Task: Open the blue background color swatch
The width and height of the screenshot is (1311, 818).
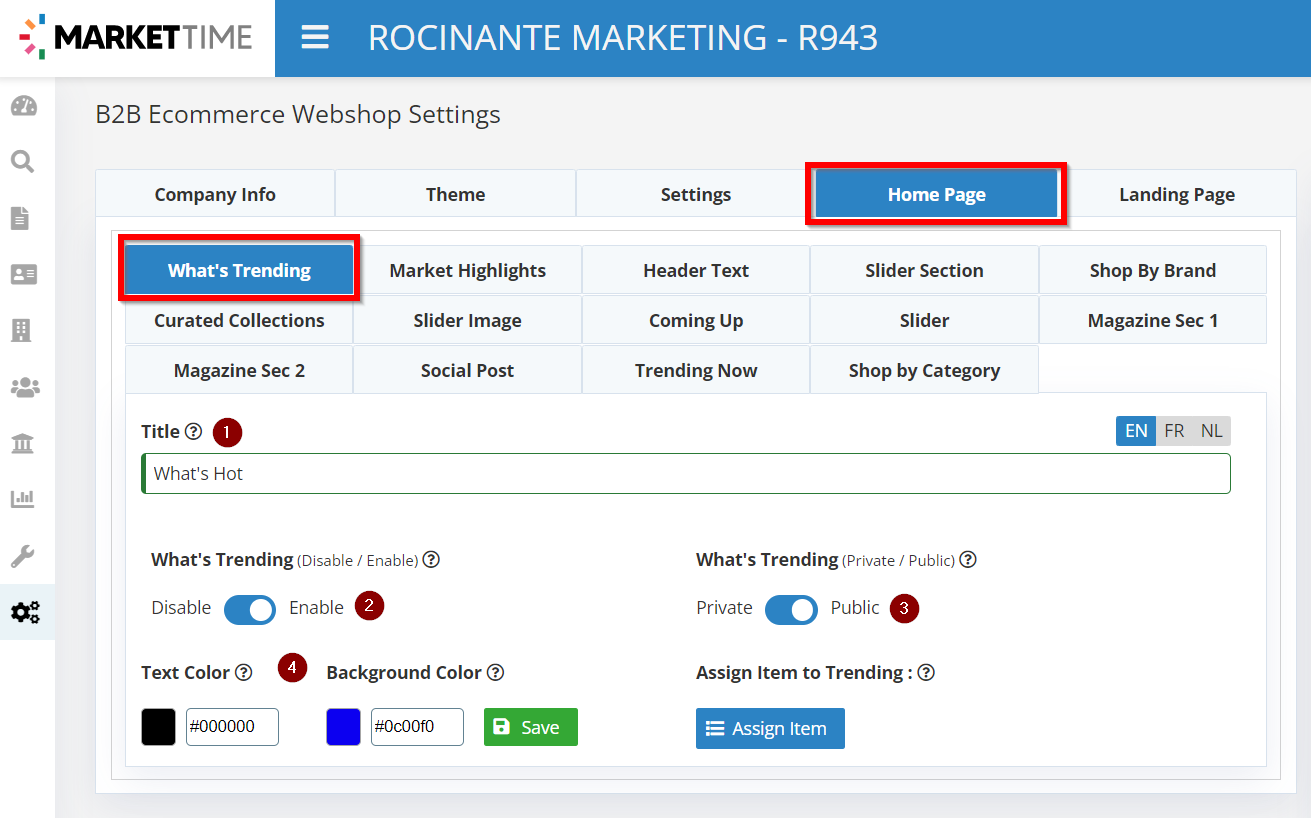Action: [343, 727]
